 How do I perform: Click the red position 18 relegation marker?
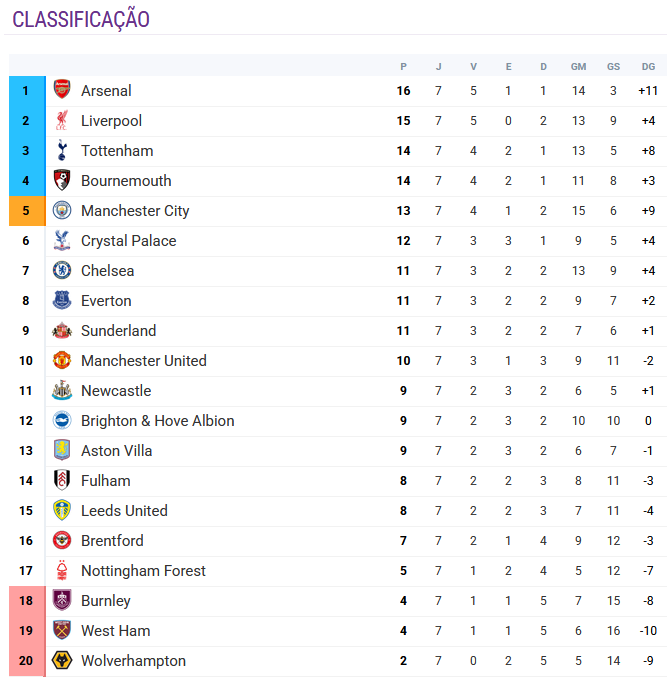point(26,600)
